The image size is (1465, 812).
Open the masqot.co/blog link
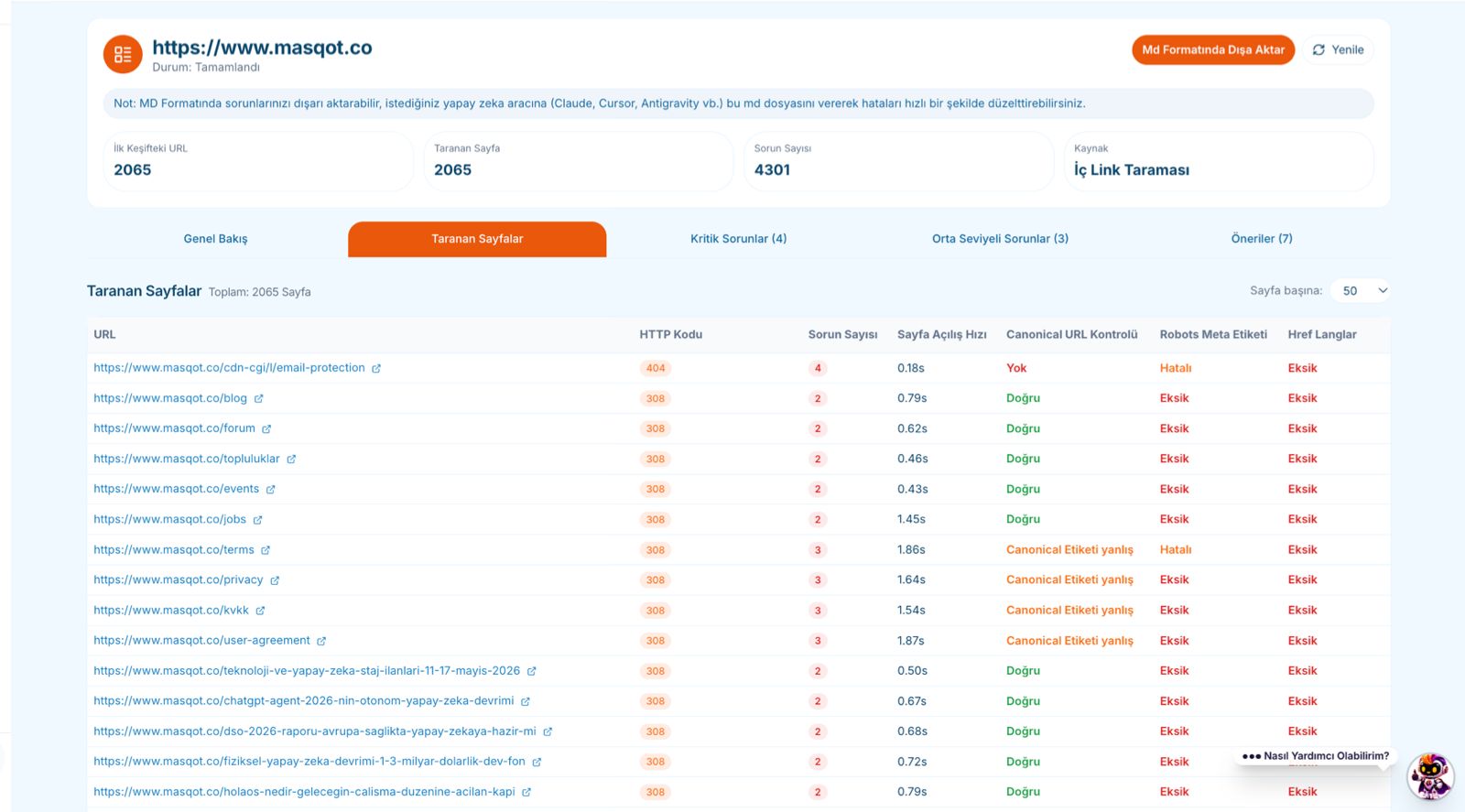pos(170,398)
